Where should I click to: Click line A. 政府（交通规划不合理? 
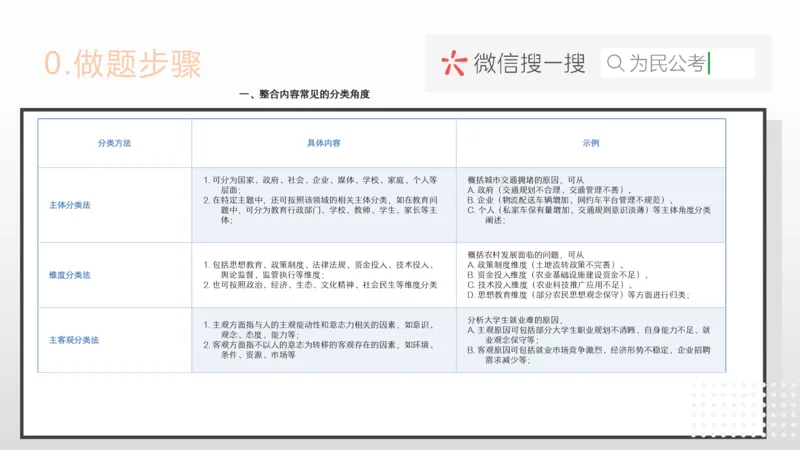coord(550,190)
